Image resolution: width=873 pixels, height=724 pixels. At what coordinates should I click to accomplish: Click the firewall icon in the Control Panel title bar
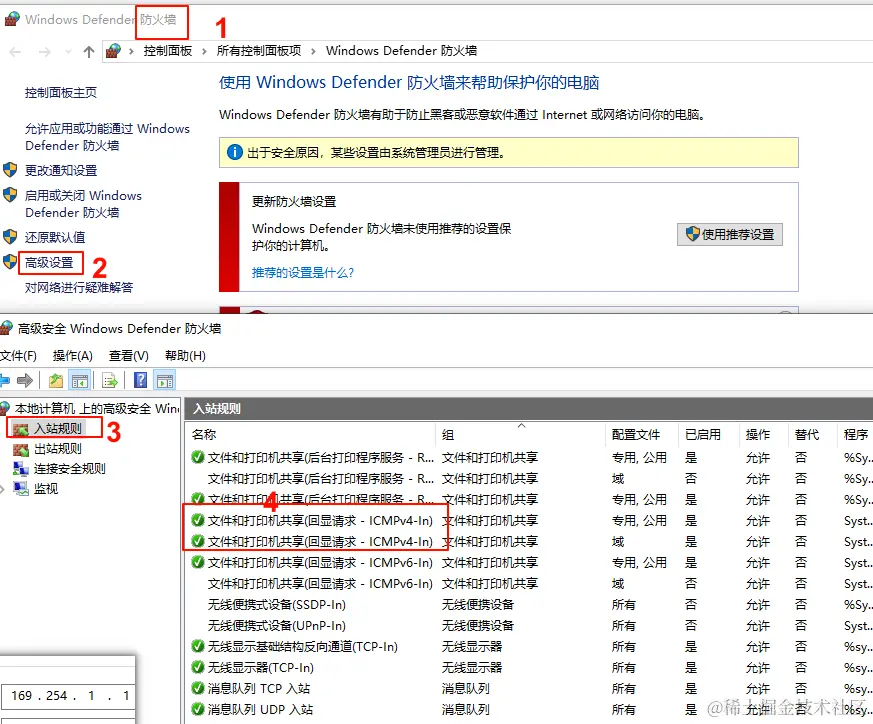pyautogui.click(x=12, y=19)
